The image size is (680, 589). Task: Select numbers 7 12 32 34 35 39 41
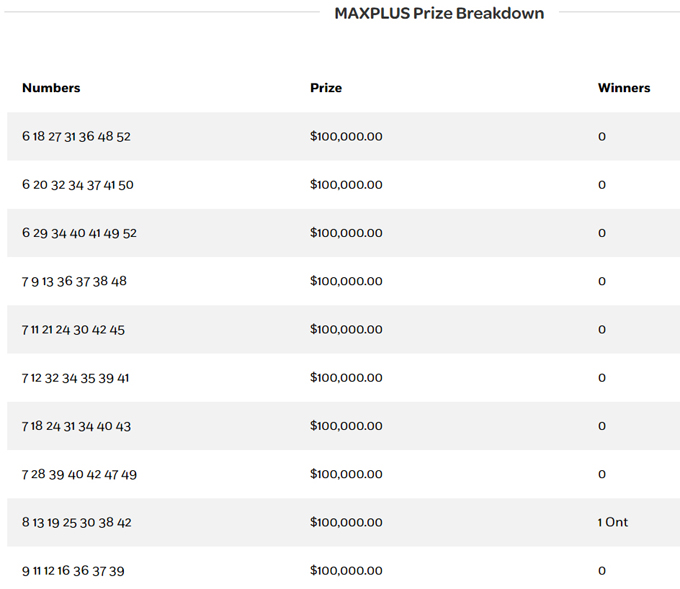[75, 378]
